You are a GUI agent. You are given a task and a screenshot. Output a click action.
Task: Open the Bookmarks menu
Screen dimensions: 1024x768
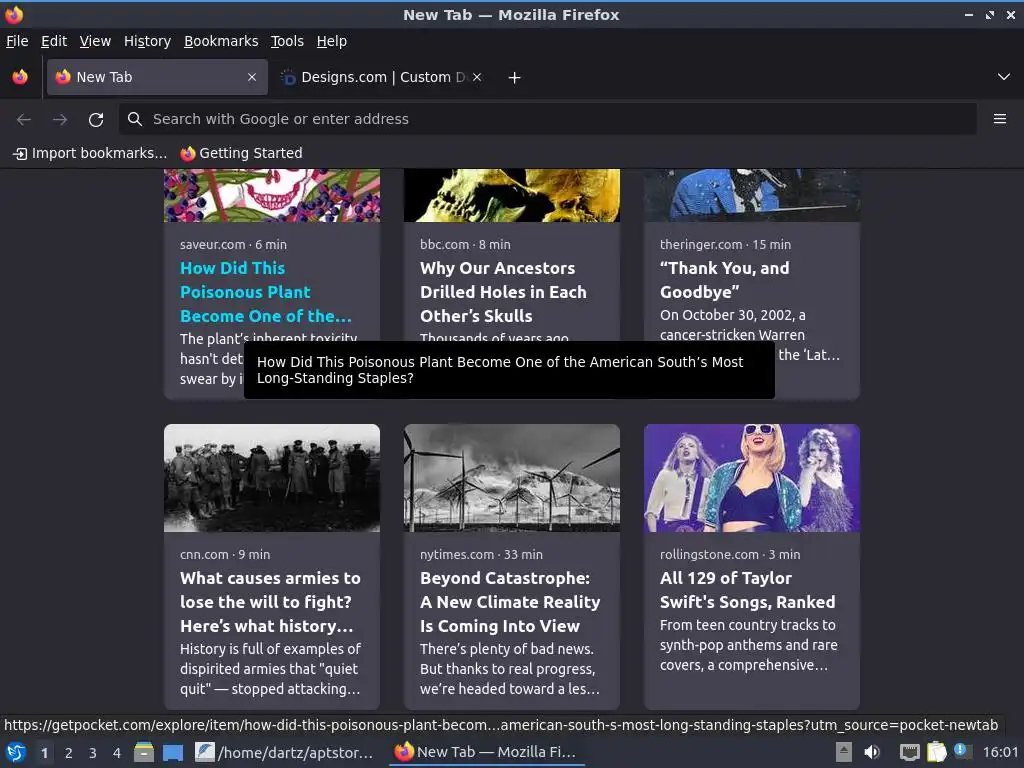[x=221, y=41]
